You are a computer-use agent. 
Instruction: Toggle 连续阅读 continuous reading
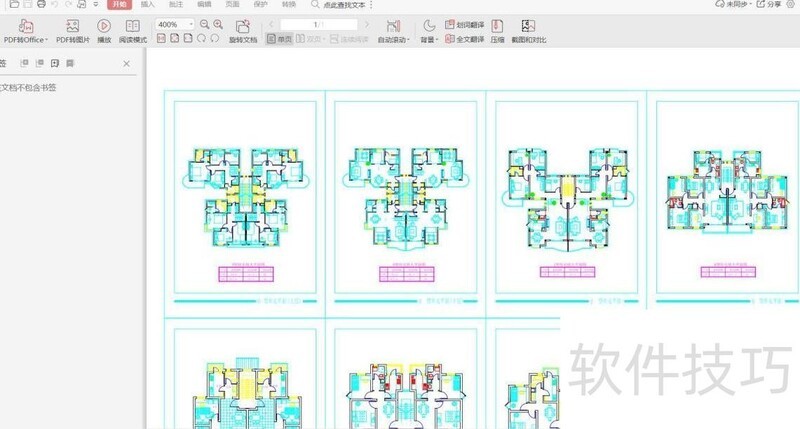(x=349, y=39)
